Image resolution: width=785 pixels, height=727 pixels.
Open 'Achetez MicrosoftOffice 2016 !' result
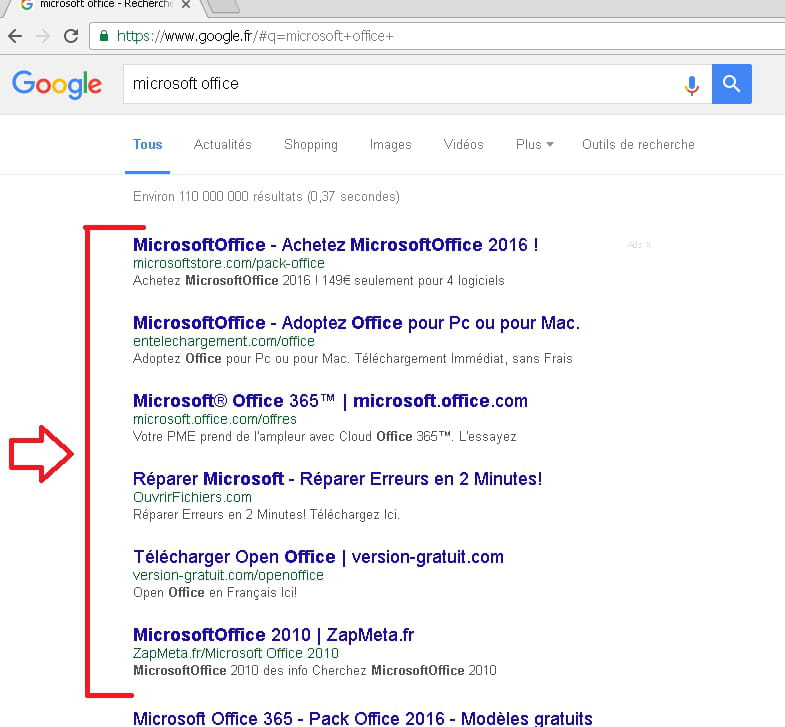point(335,244)
